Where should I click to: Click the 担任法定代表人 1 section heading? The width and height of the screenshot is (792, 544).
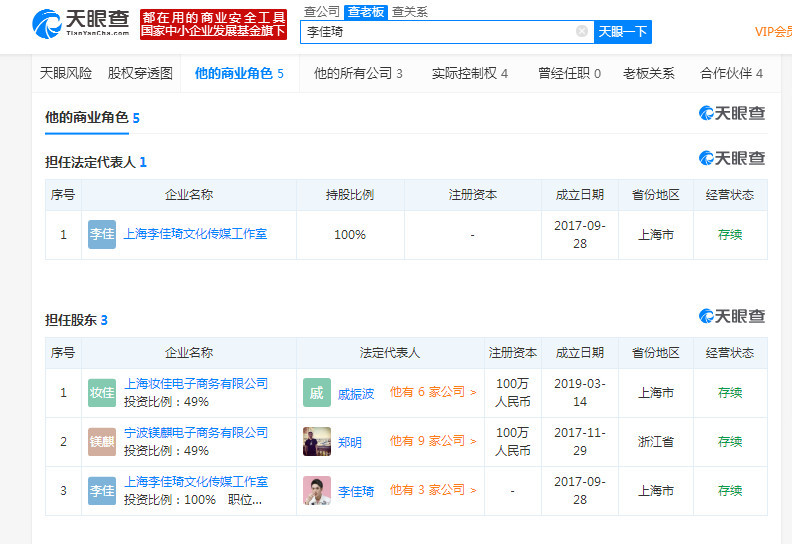click(x=95, y=162)
